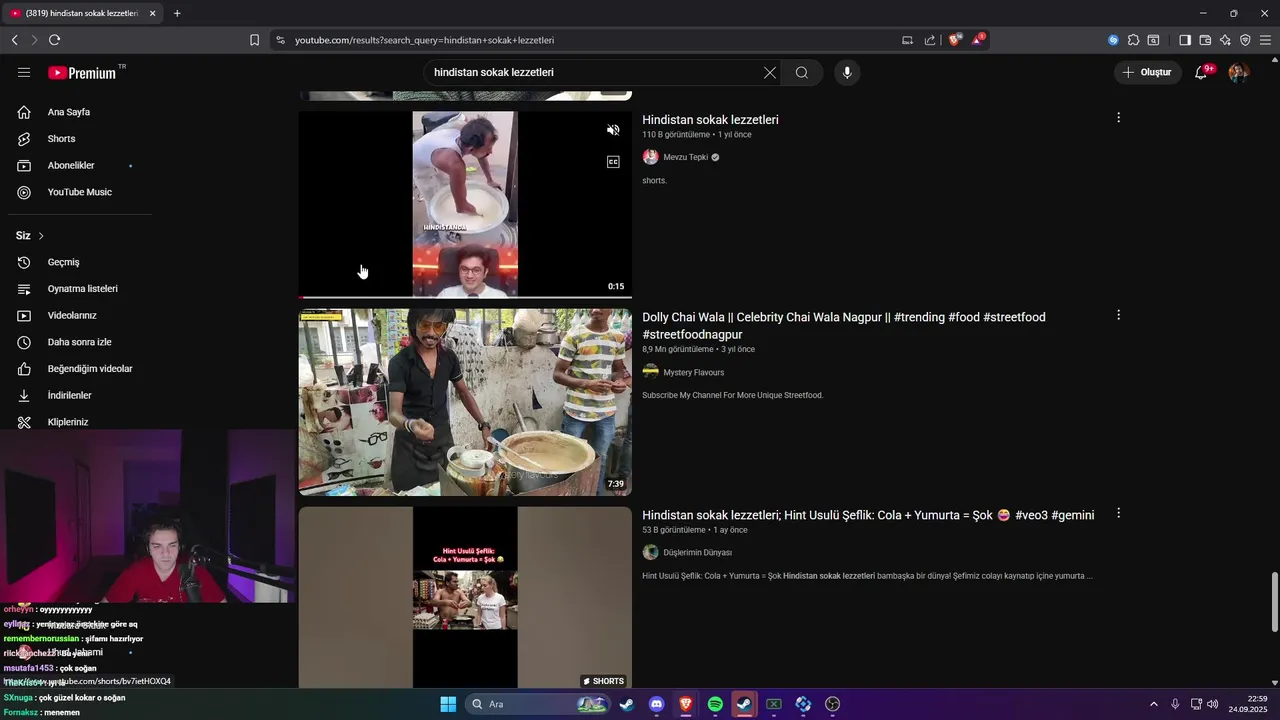This screenshot has height=720, width=1280.
Task: Open the taskbar volume speaker icon
Action: pyautogui.click(x=1213, y=704)
